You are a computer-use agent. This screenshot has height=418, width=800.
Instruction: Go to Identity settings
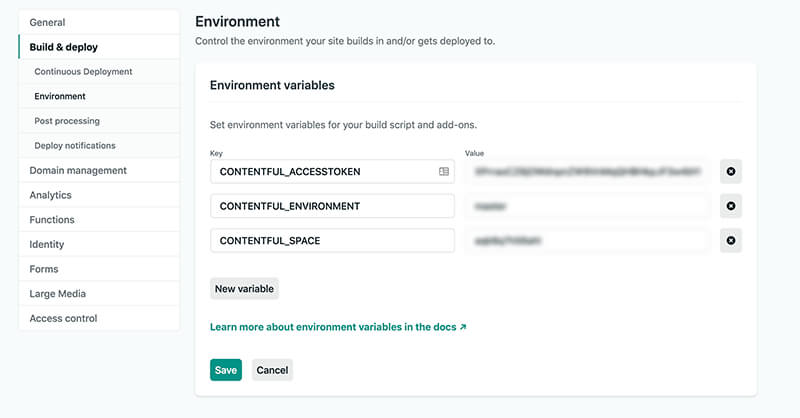(x=47, y=244)
